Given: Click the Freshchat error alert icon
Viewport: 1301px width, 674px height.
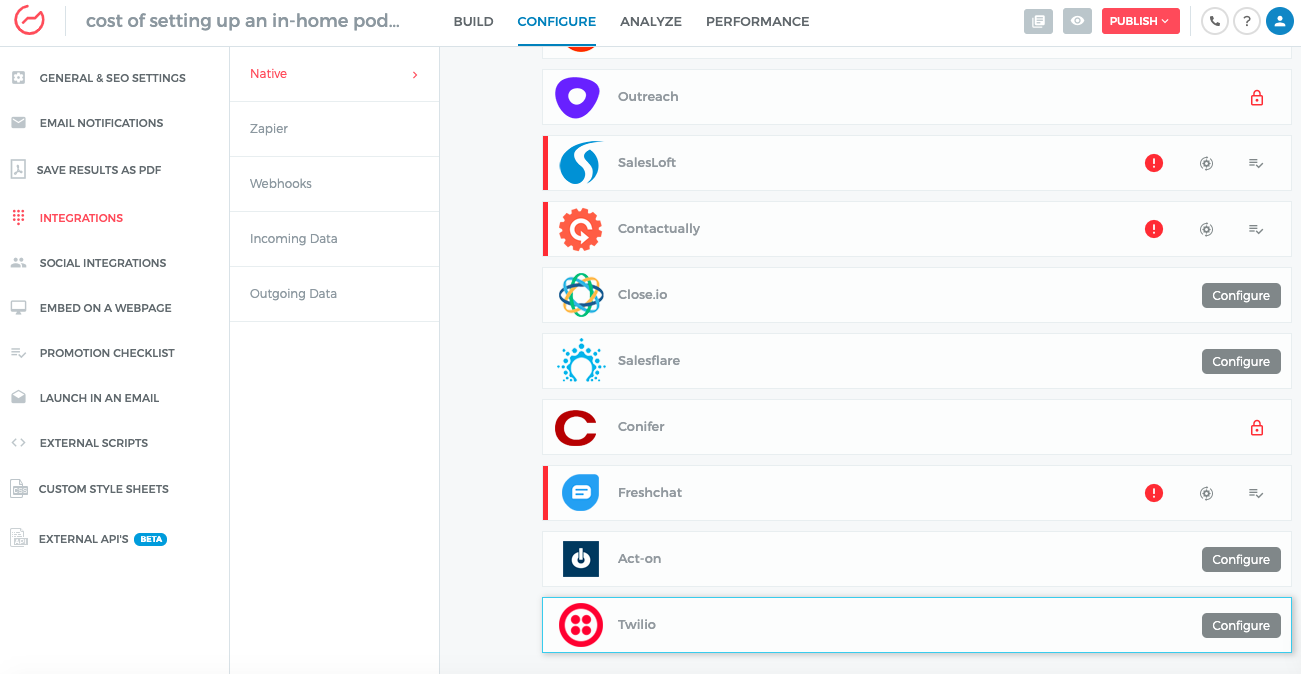Looking at the screenshot, I should tap(1154, 493).
